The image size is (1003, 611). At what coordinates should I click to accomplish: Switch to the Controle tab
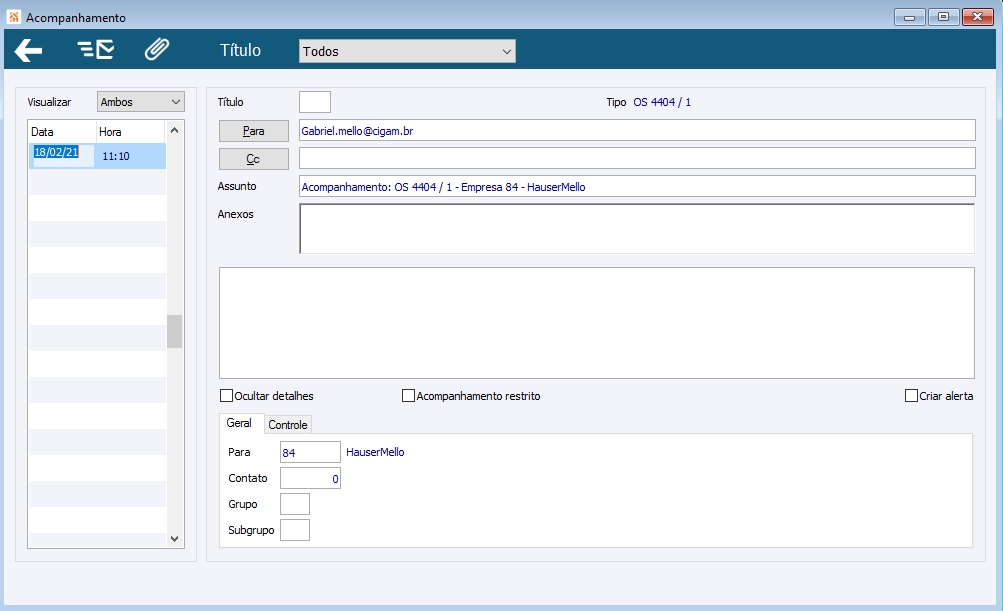[x=288, y=425]
